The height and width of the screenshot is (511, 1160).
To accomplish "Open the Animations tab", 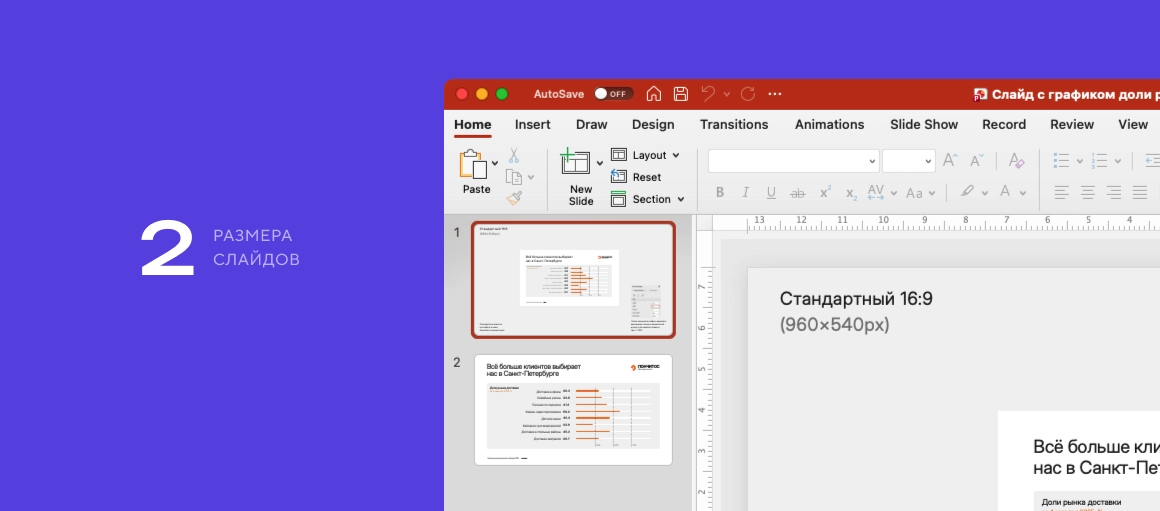I will pyautogui.click(x=829, y=124).
